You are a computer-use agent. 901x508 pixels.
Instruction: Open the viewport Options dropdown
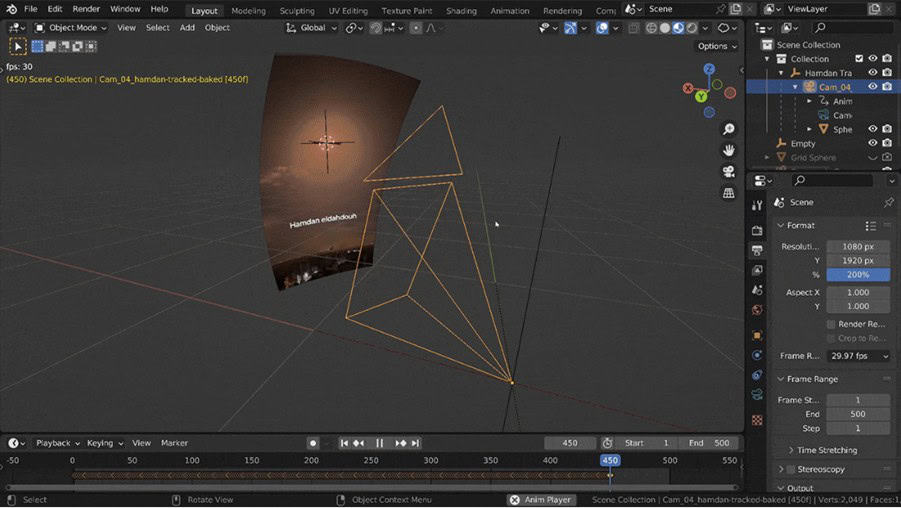point(717,46)
